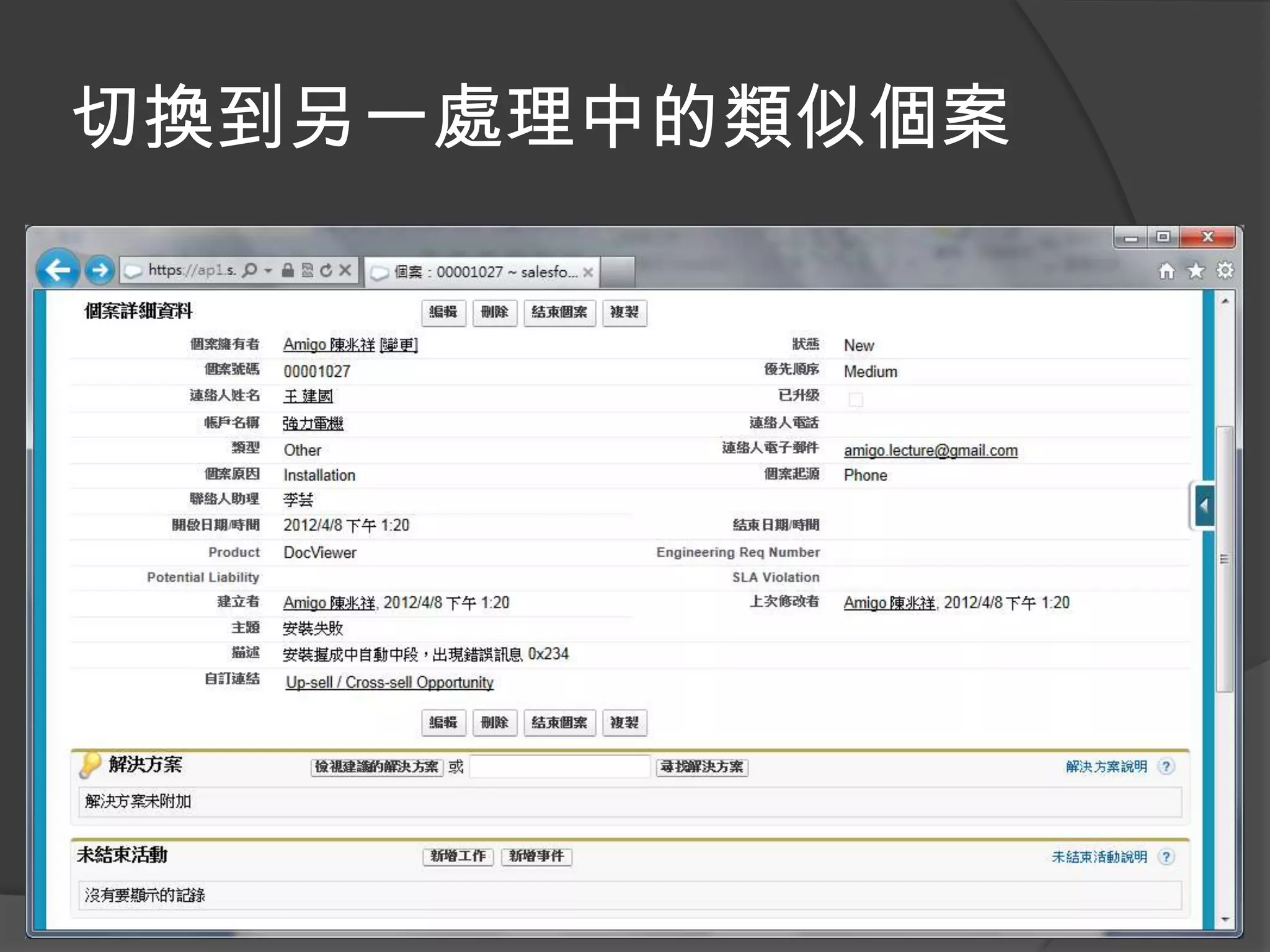Open the address bar search magnifier
The width and height of the screenshot is (1270, 952).
pyautogui.click(x=249, y=270)
